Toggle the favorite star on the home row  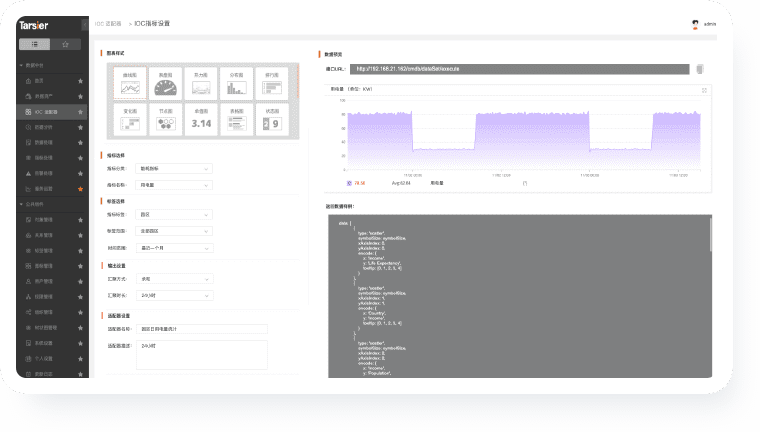[80, 81]
